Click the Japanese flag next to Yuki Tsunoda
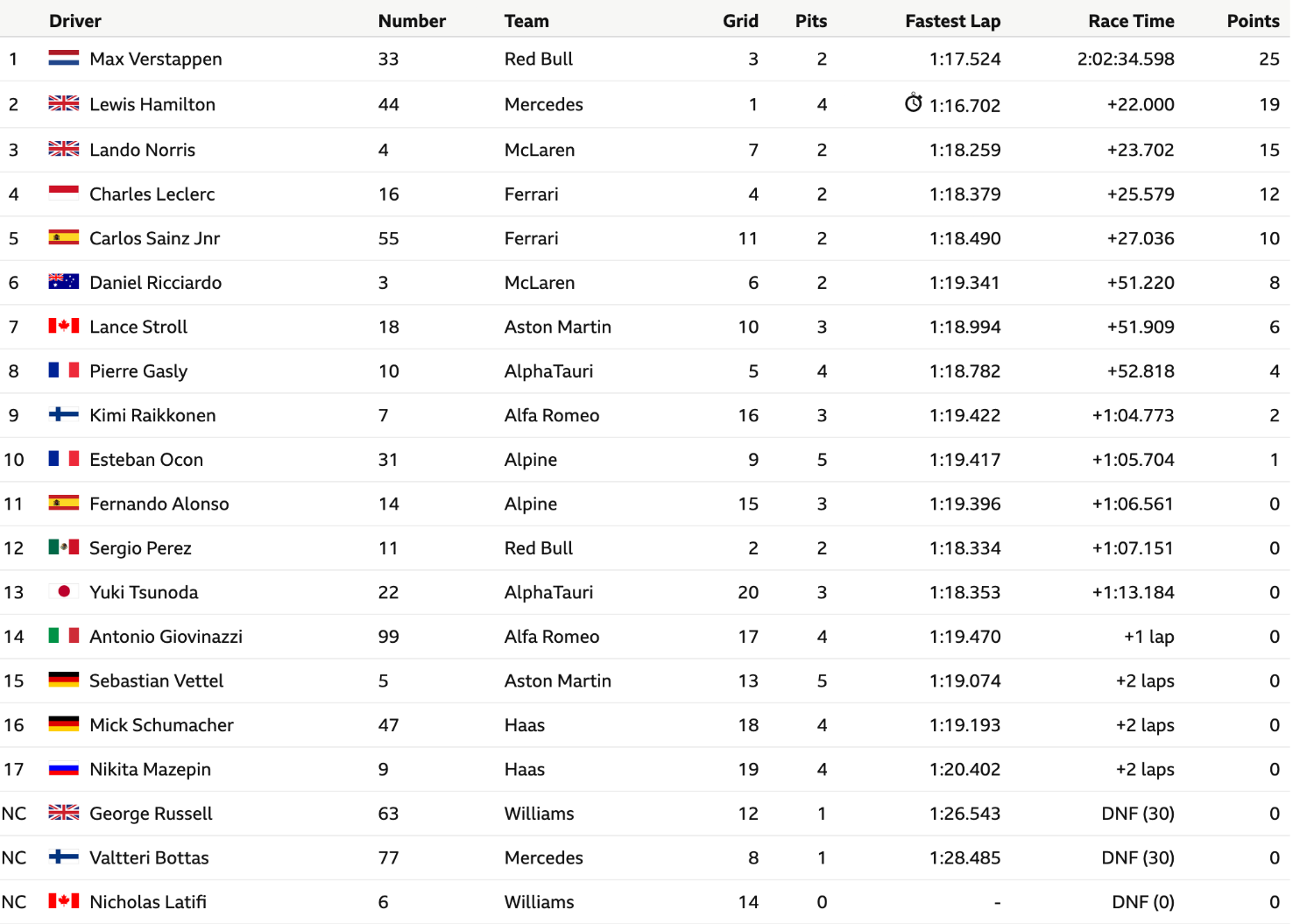 [x=64, y=591]
